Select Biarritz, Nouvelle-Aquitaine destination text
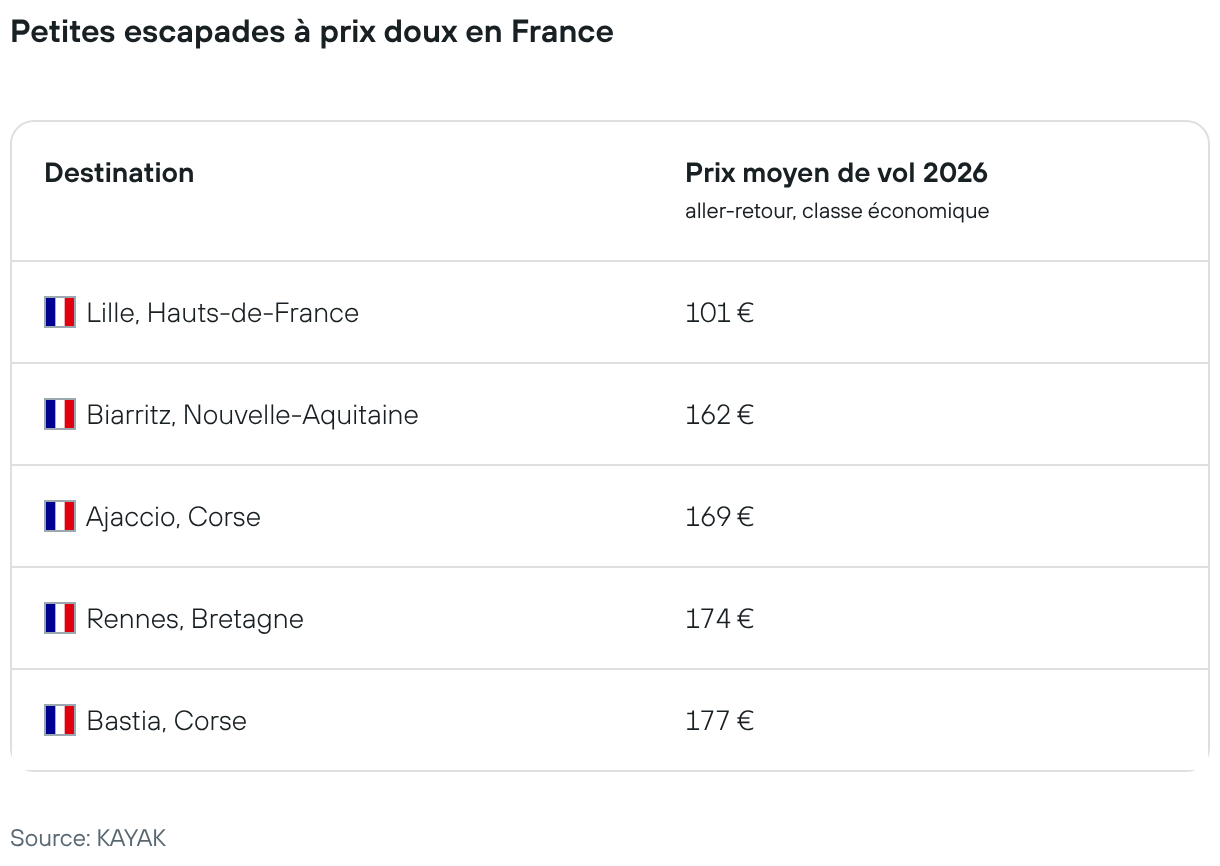Viewport: 1220px width, 866px height. coord(252,415)
